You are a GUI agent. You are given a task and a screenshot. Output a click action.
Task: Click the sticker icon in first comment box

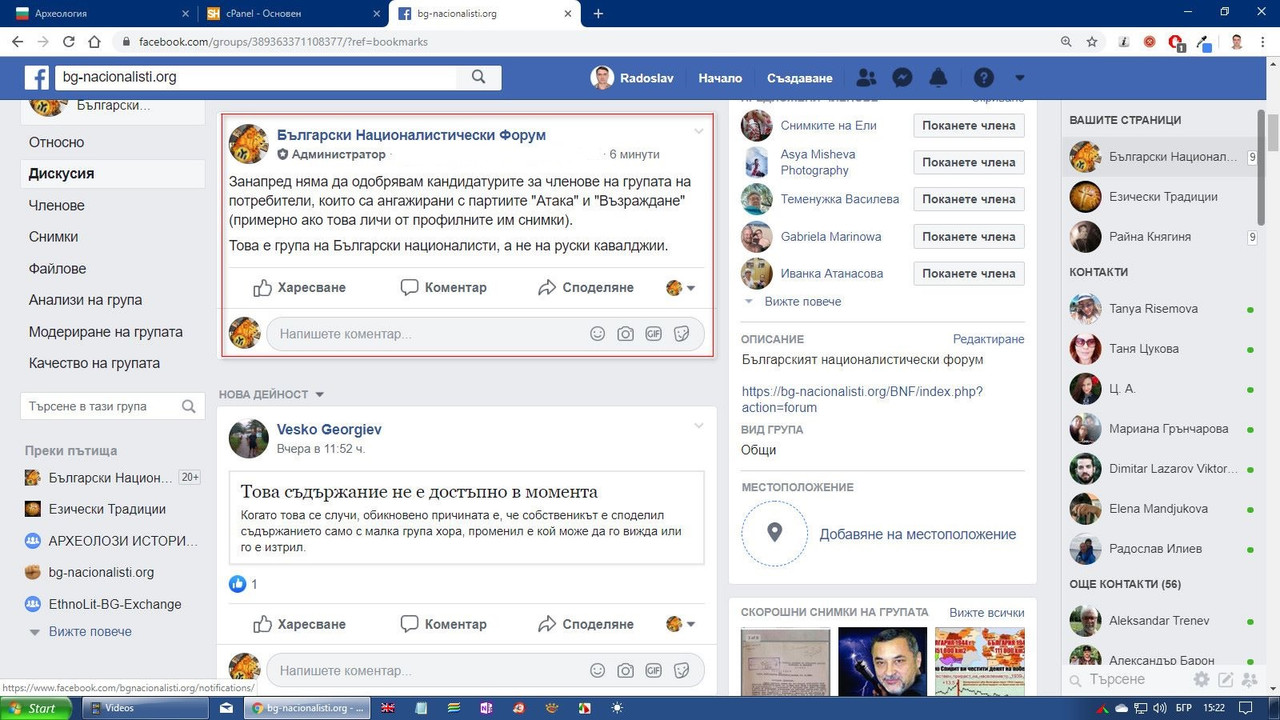pos(682,334)
